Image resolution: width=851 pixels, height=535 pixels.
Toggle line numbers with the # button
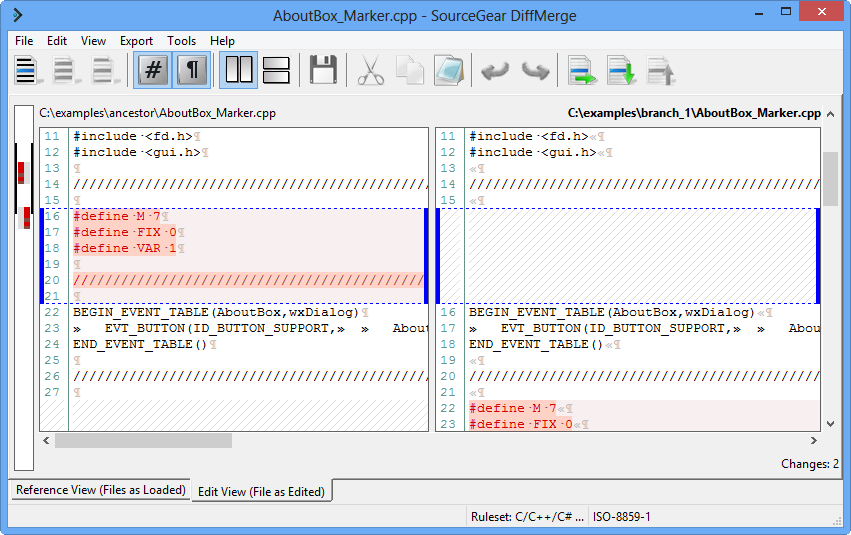(x=152, y=71)
